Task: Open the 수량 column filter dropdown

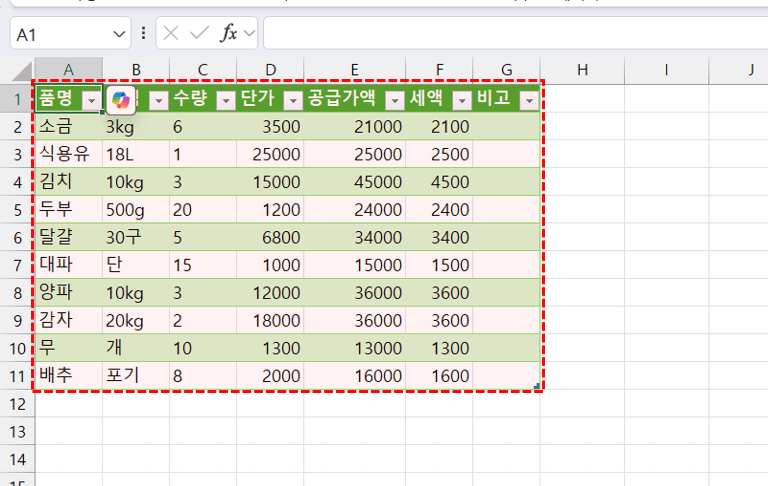Action: pos(226,100)
